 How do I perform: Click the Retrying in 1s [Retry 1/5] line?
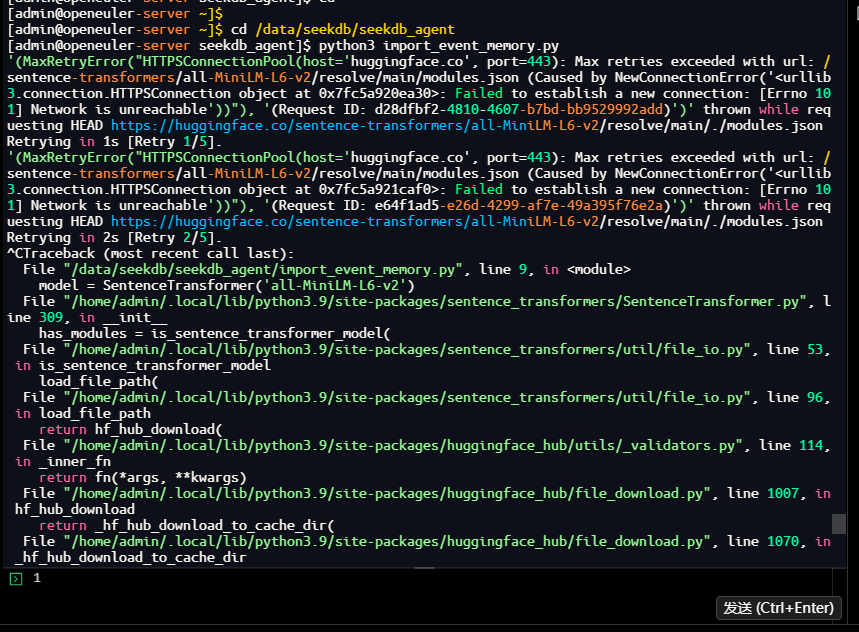click(x=114, y=141)
